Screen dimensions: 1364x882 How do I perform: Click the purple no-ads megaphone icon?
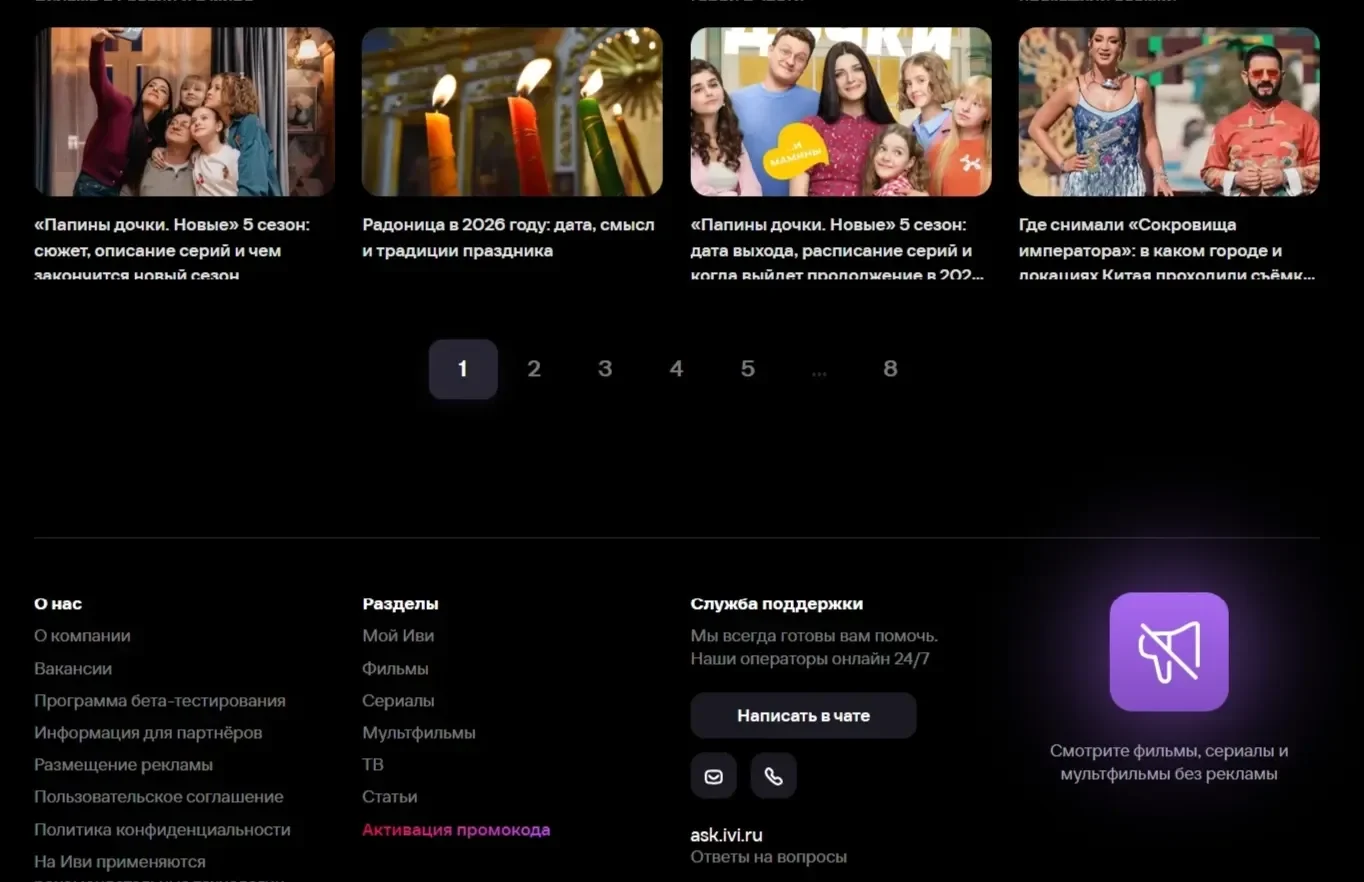(x=1169, y=652)
